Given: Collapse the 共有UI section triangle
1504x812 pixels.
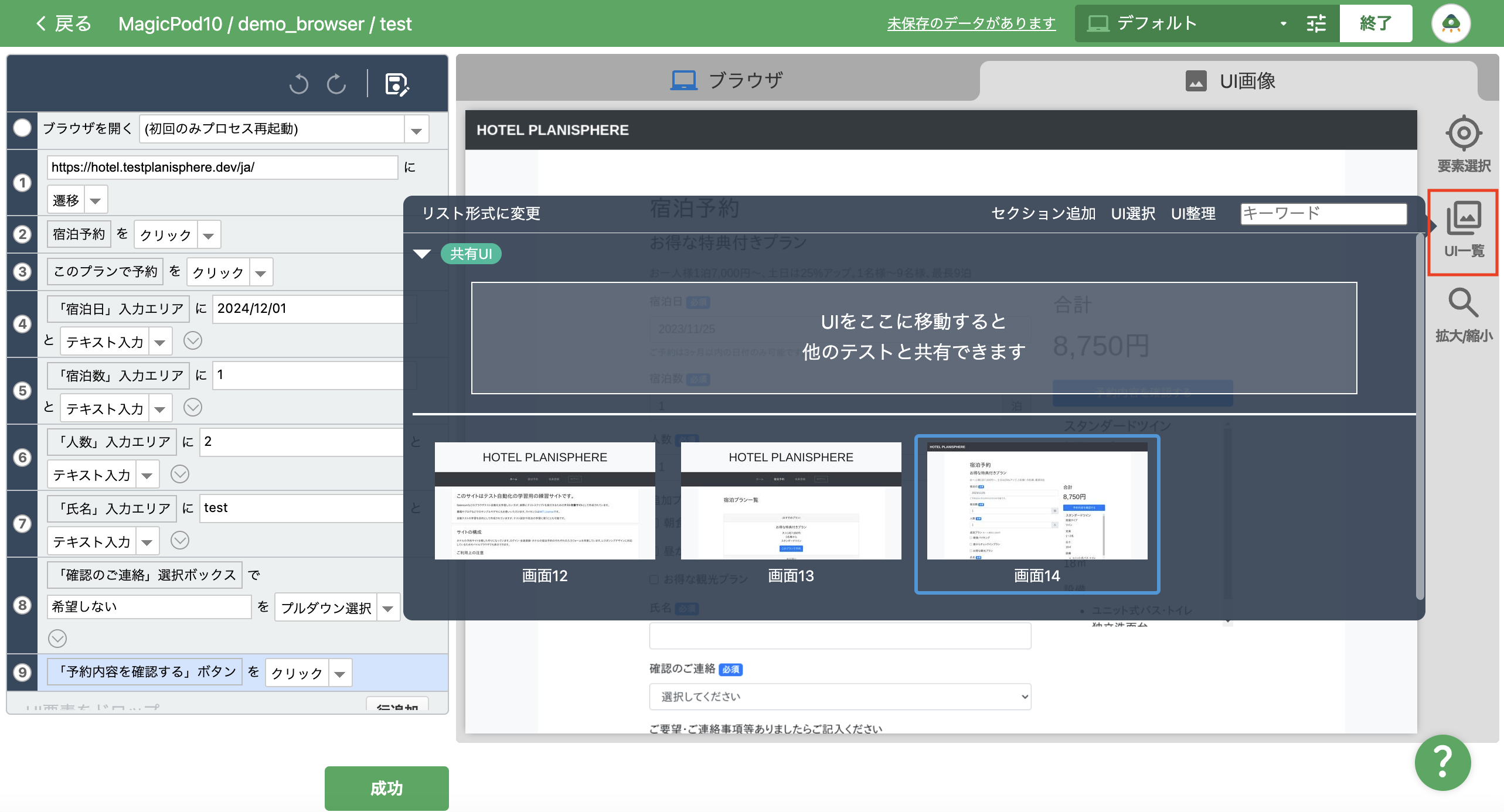Looking at the screenshot, I should [x=422, y=254].
